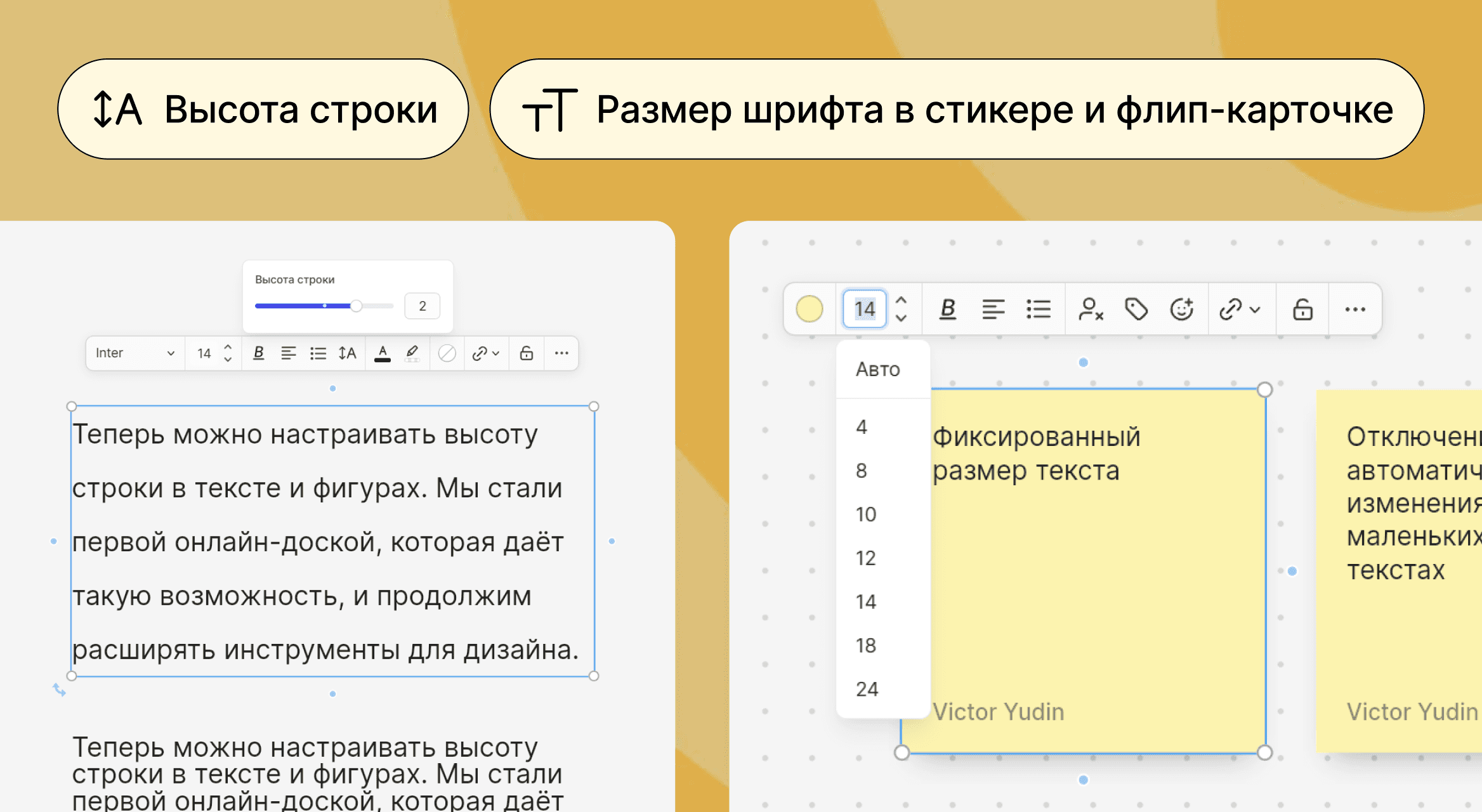1482x812 pixels.
Task: Click the yellow sticker color swatch
Action: 810,310
